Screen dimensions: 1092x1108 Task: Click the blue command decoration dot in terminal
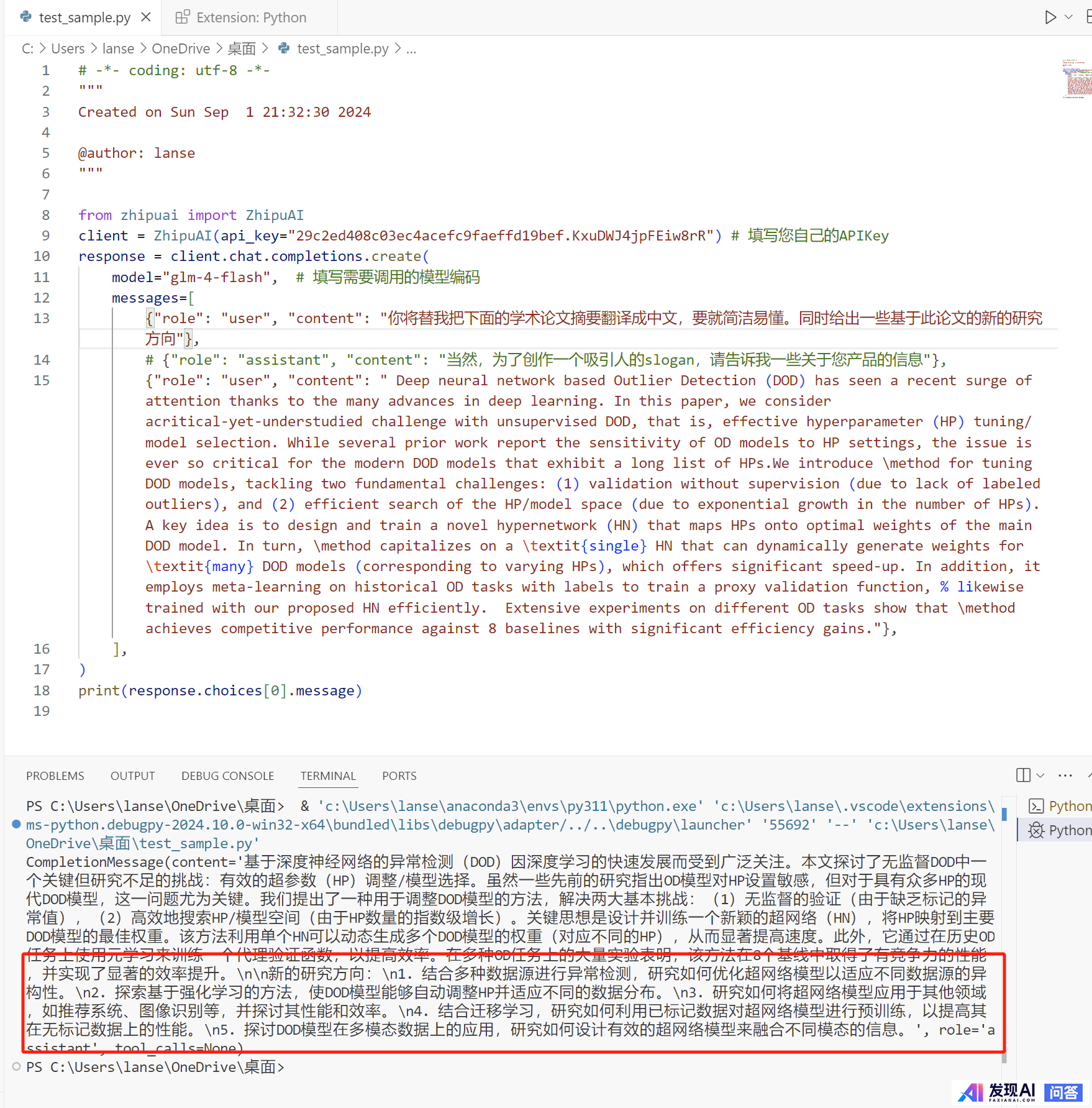click(16, 825)
